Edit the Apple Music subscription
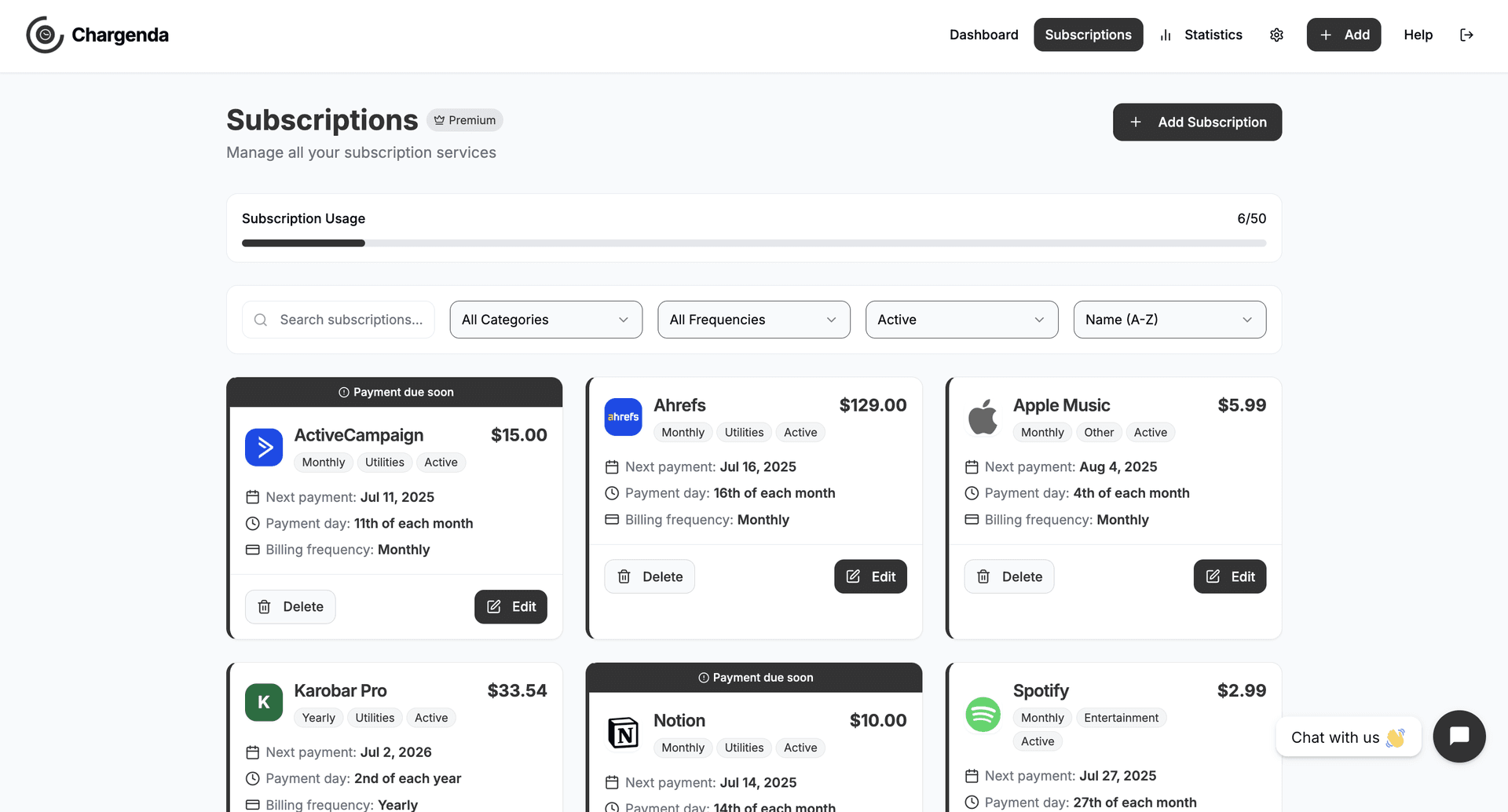Image resolution: width=1508 pixels, height=812 pixels. (1230, 576)
